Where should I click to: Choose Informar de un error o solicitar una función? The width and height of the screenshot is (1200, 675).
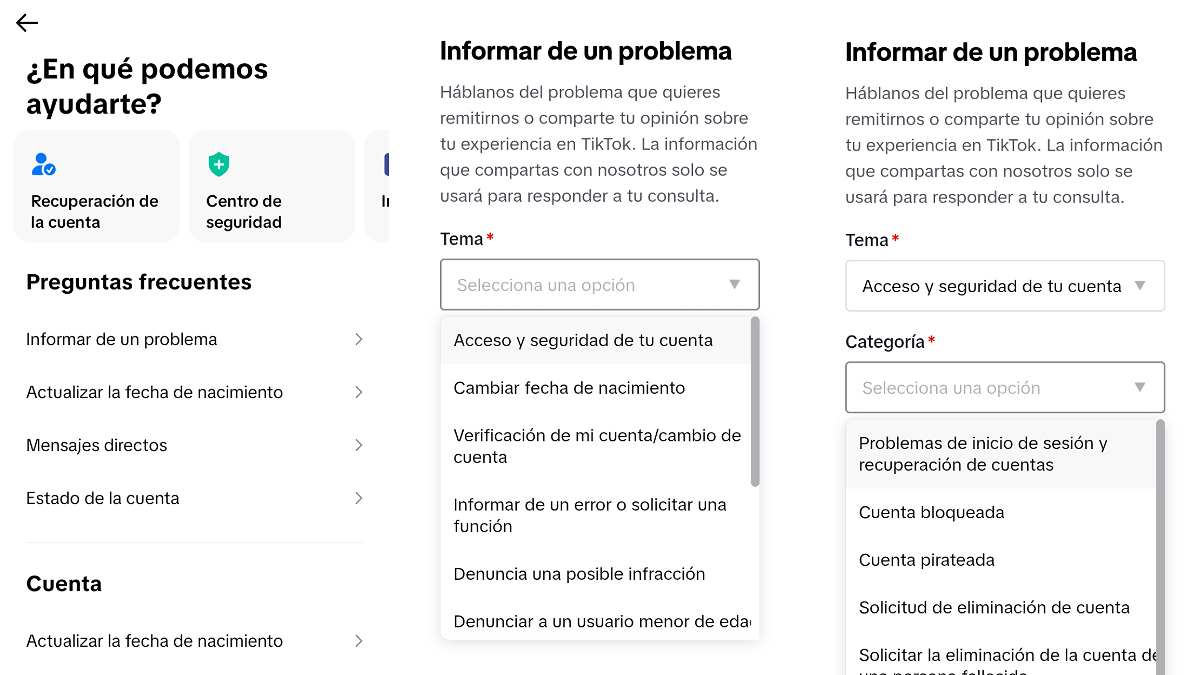coord(596,515)
